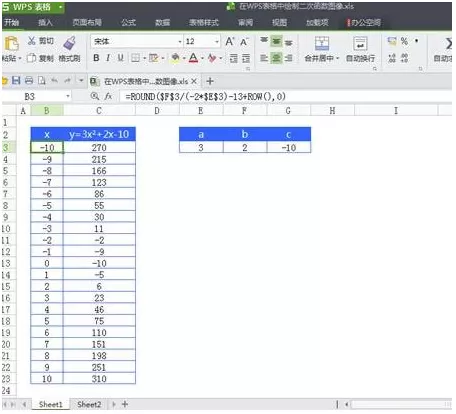This screenshot has height=414, width=456.
Task: Click the Format Painter brush icon
Action: (x=69, y=43)
